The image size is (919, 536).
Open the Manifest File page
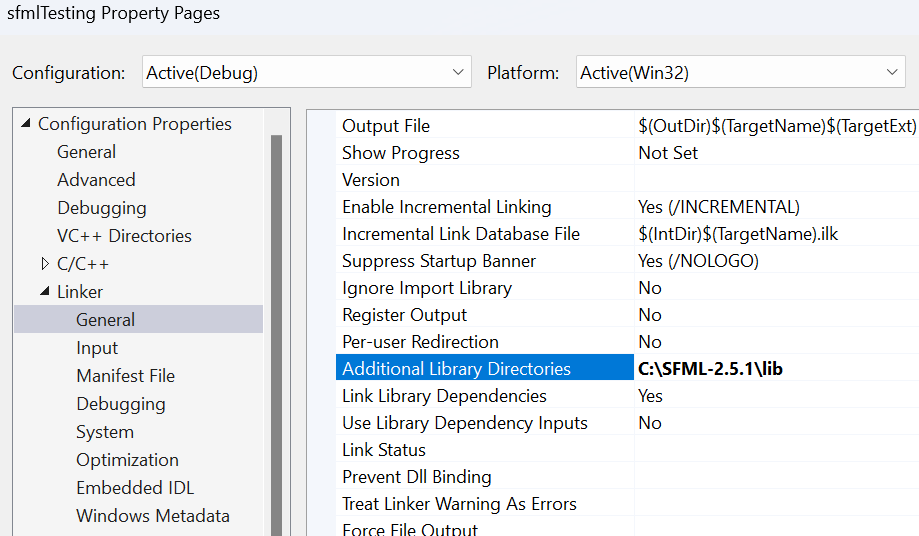click(x=125, y=375)
